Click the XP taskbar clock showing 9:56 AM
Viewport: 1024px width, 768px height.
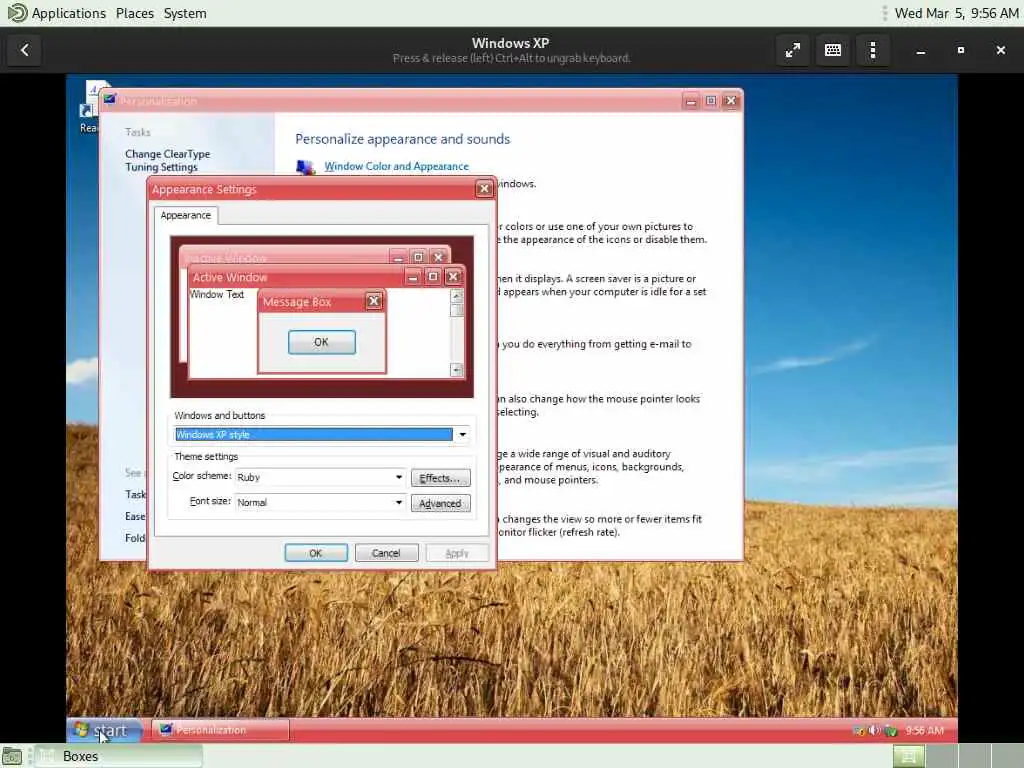tap(924, 730)
